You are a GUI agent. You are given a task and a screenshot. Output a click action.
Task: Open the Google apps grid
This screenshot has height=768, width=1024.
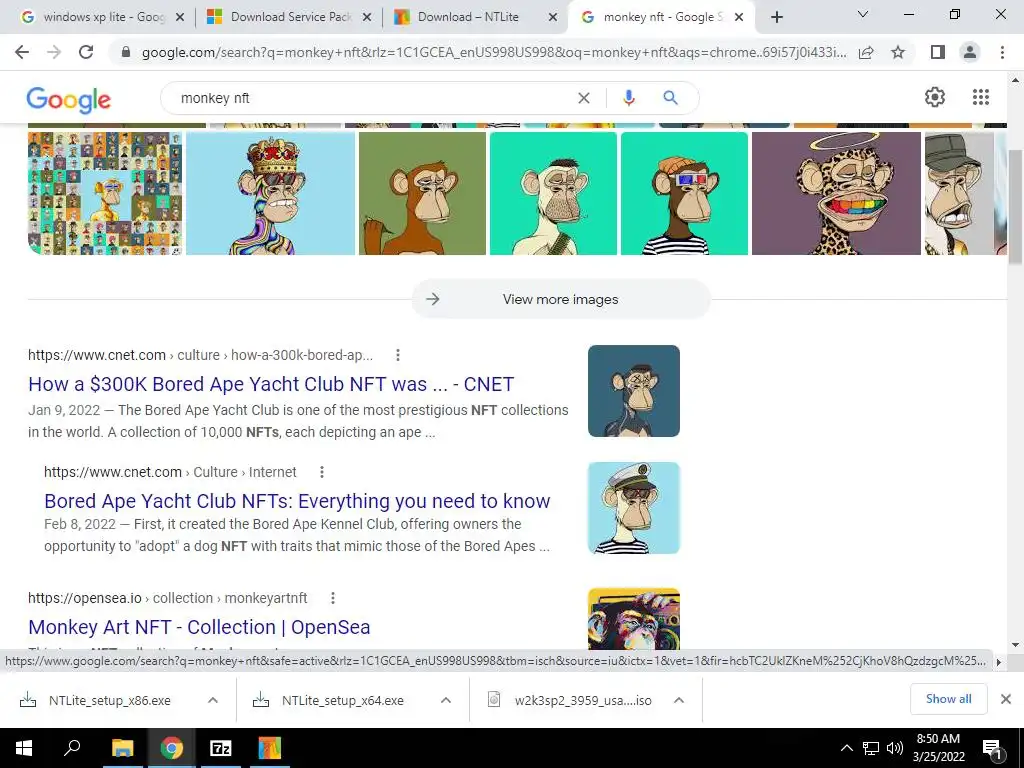pos(980,97)
